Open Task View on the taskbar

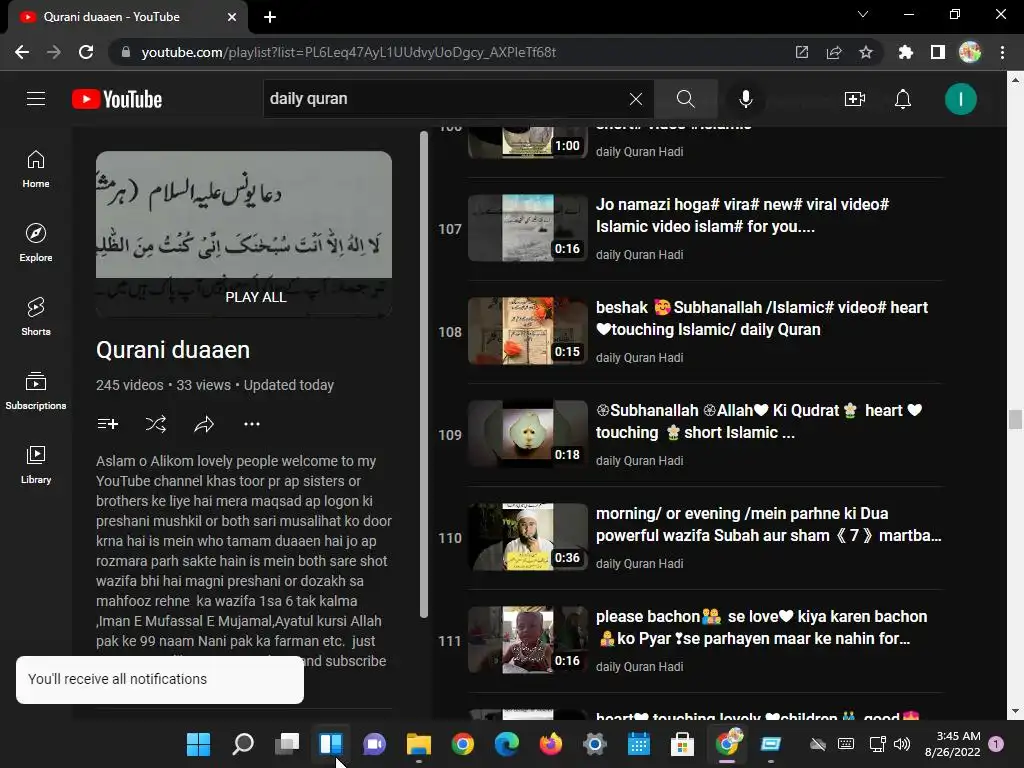tap(287, 744)
